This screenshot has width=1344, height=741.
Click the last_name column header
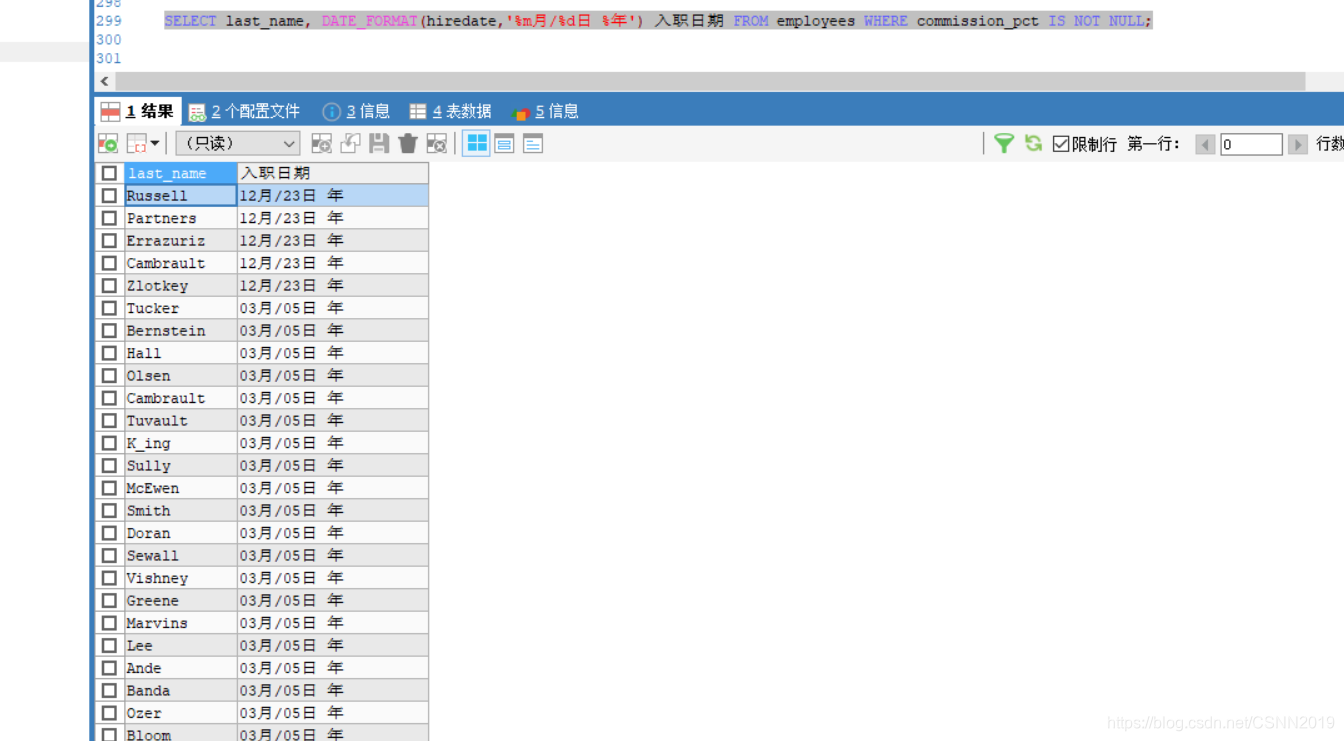(180, 173)
